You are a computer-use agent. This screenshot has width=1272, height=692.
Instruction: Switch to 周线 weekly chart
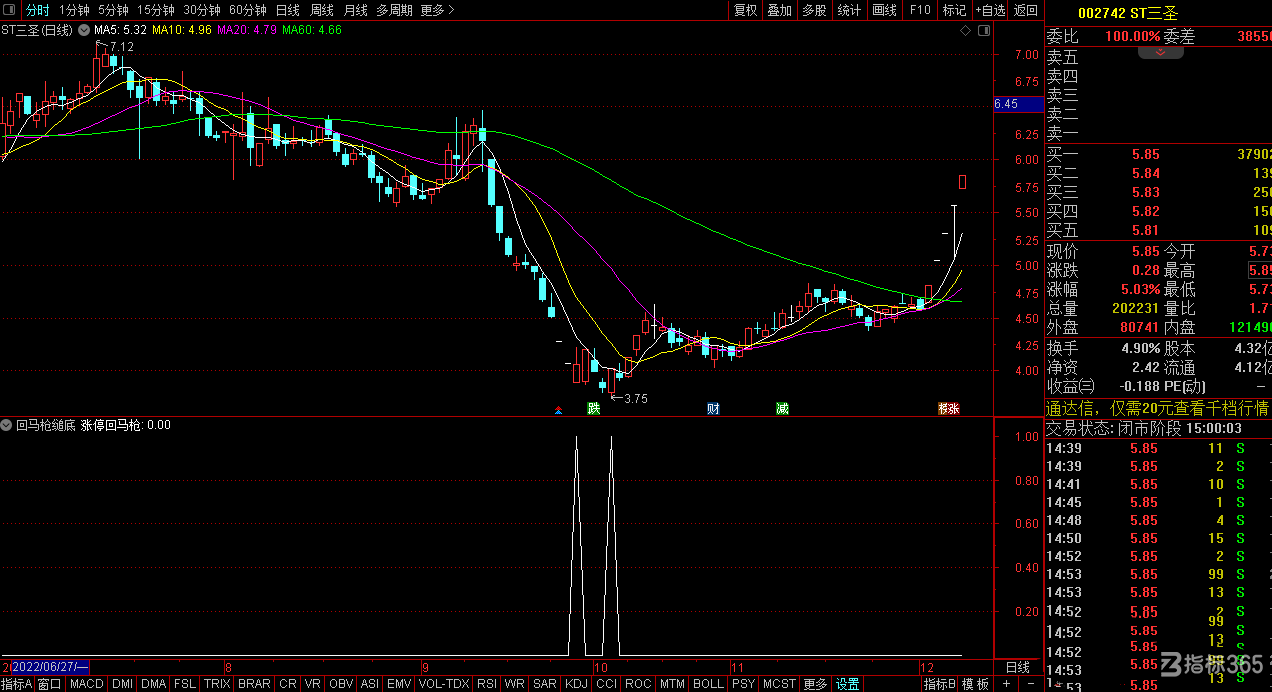coord(321,10)
